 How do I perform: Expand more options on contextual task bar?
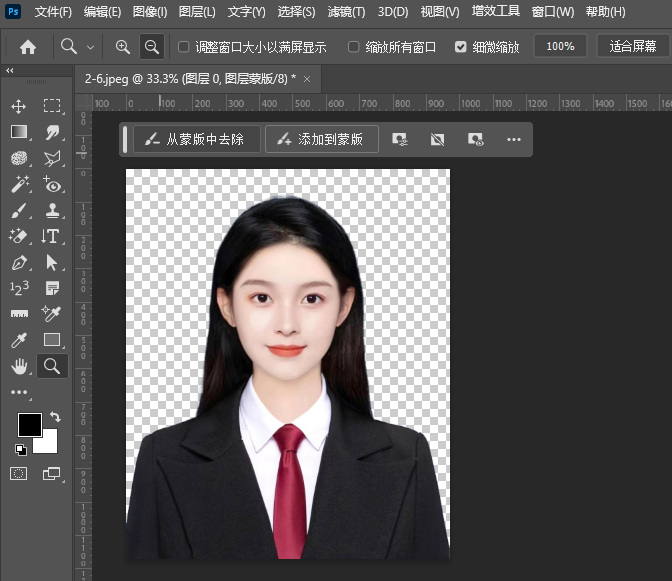514,140
